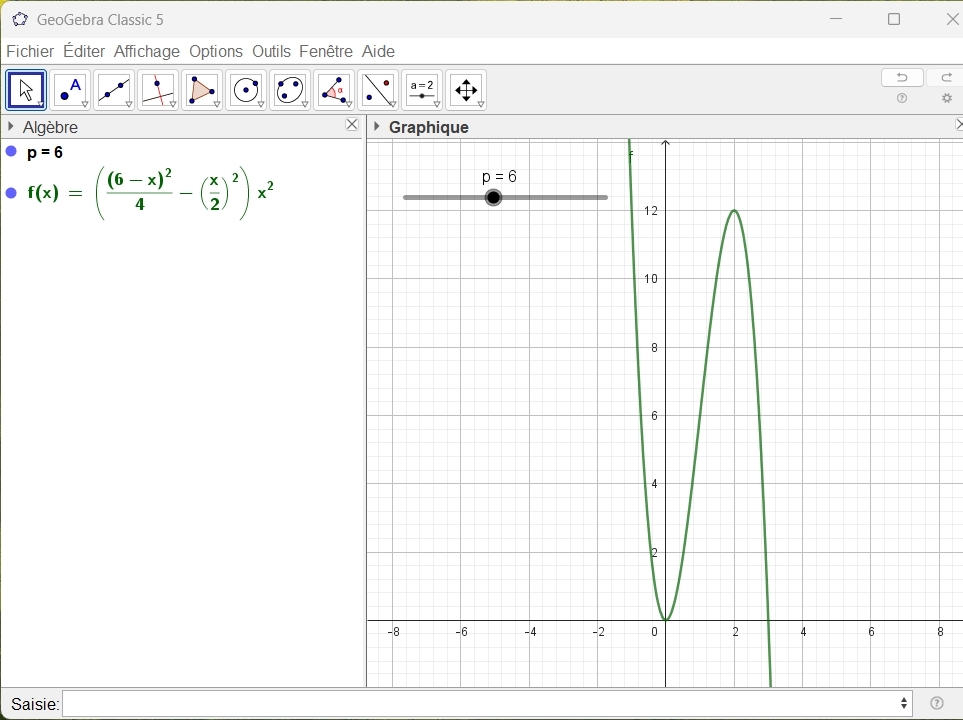Open the Circle tool dropdown arrow
The width and height of the screenshot is (963, 720).
click(x=261, y=104)
